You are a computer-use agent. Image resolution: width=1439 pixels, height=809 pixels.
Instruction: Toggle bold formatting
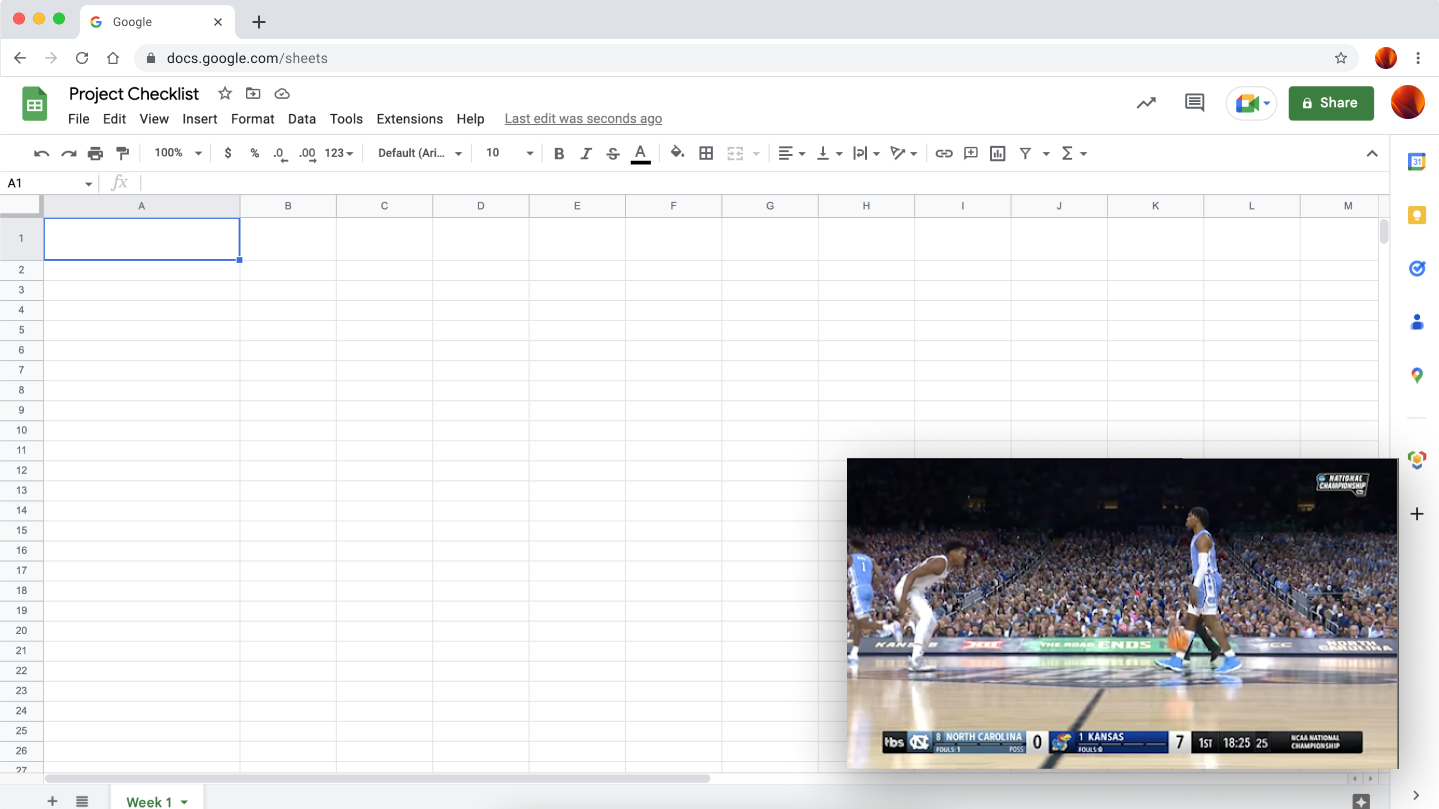coord(559,153)
